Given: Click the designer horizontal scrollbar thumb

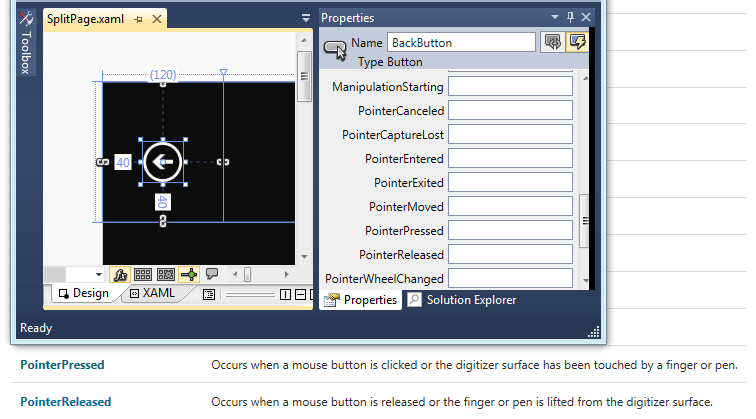Looking at the screenshot, I should (247, 274).
